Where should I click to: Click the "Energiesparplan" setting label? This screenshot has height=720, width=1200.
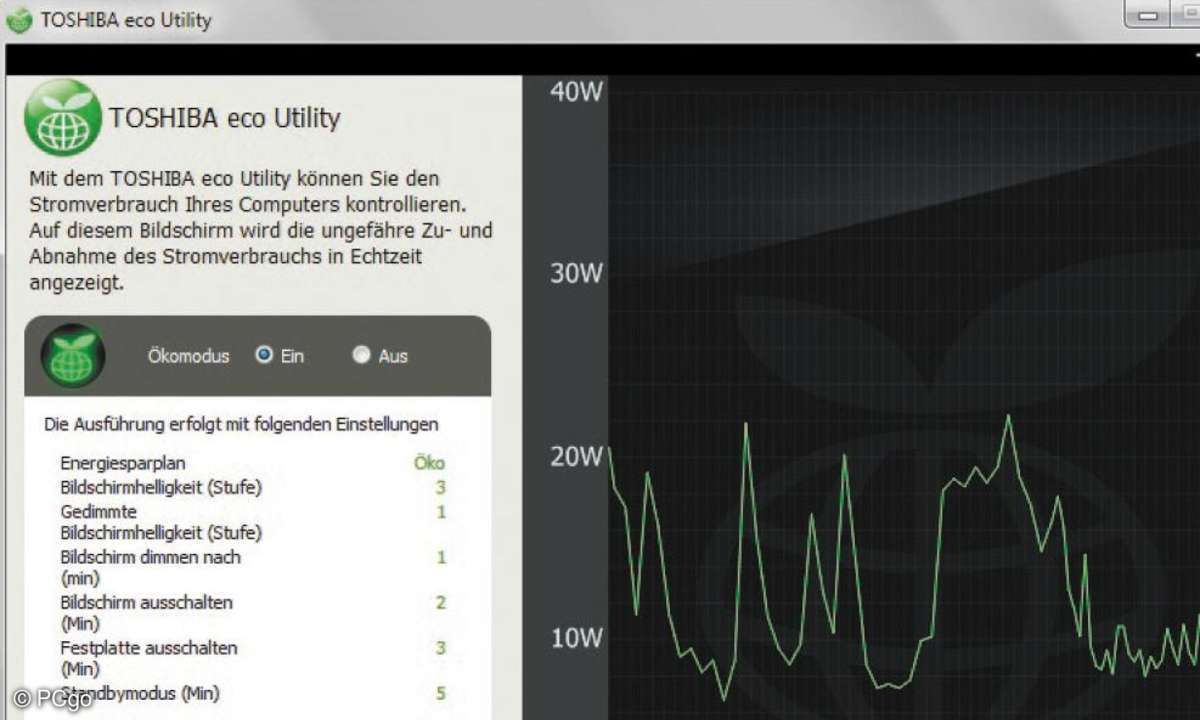click(x=123, y=463)
